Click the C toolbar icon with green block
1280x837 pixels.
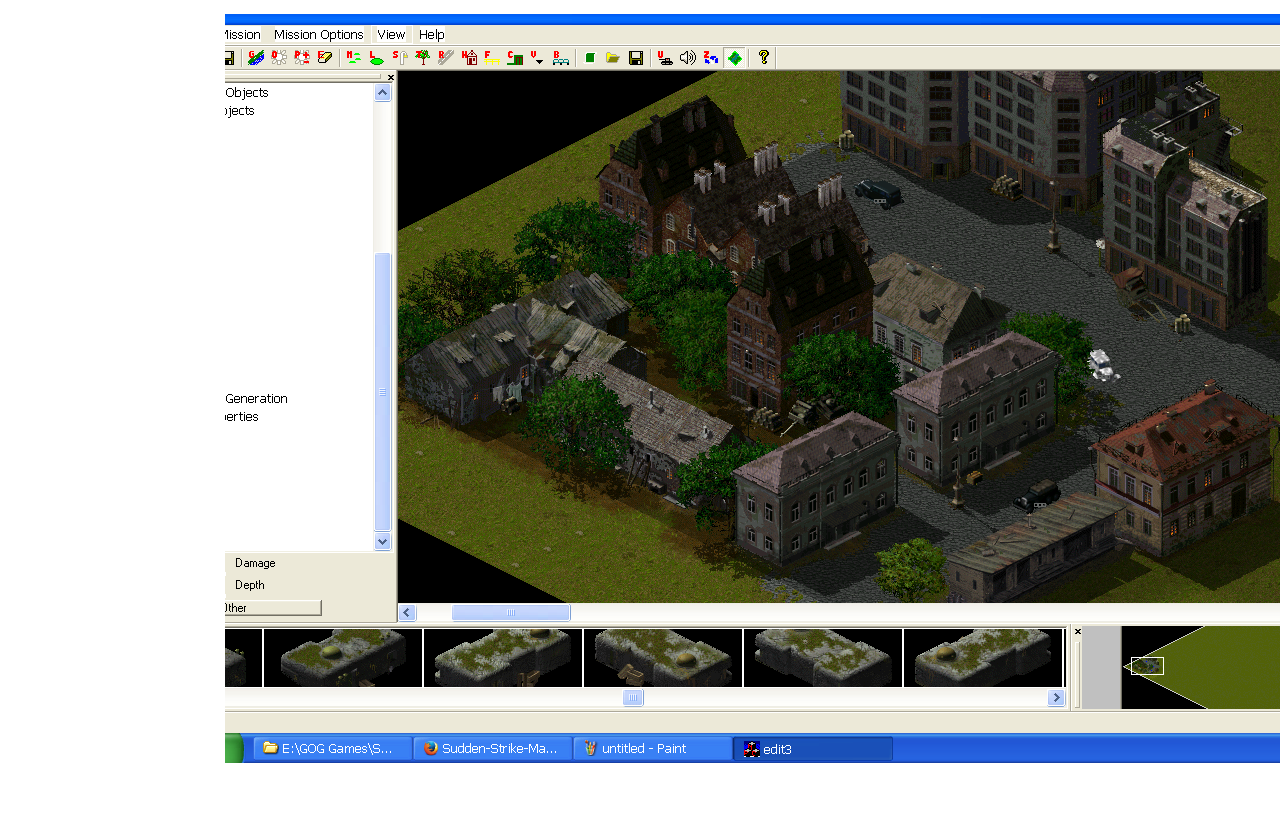(515, 58)
